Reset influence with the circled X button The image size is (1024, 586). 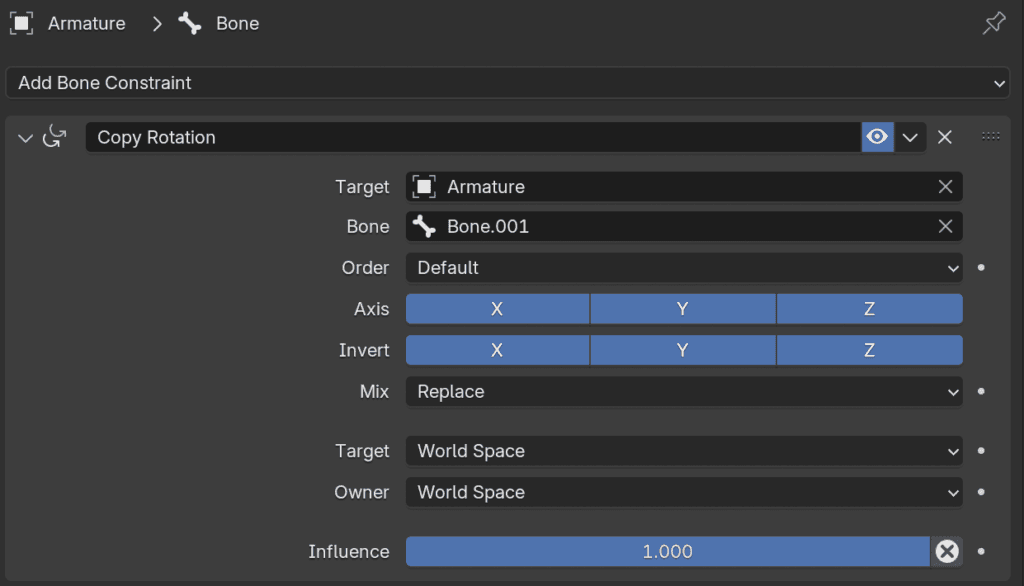coord(947,551)
